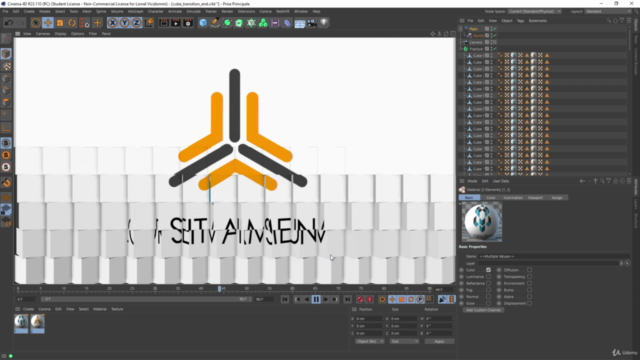Image resolution: width=640 pixels, height=360 pixels.
Task: Disable the Color channel checkbox
Action: tap(489, 270)
